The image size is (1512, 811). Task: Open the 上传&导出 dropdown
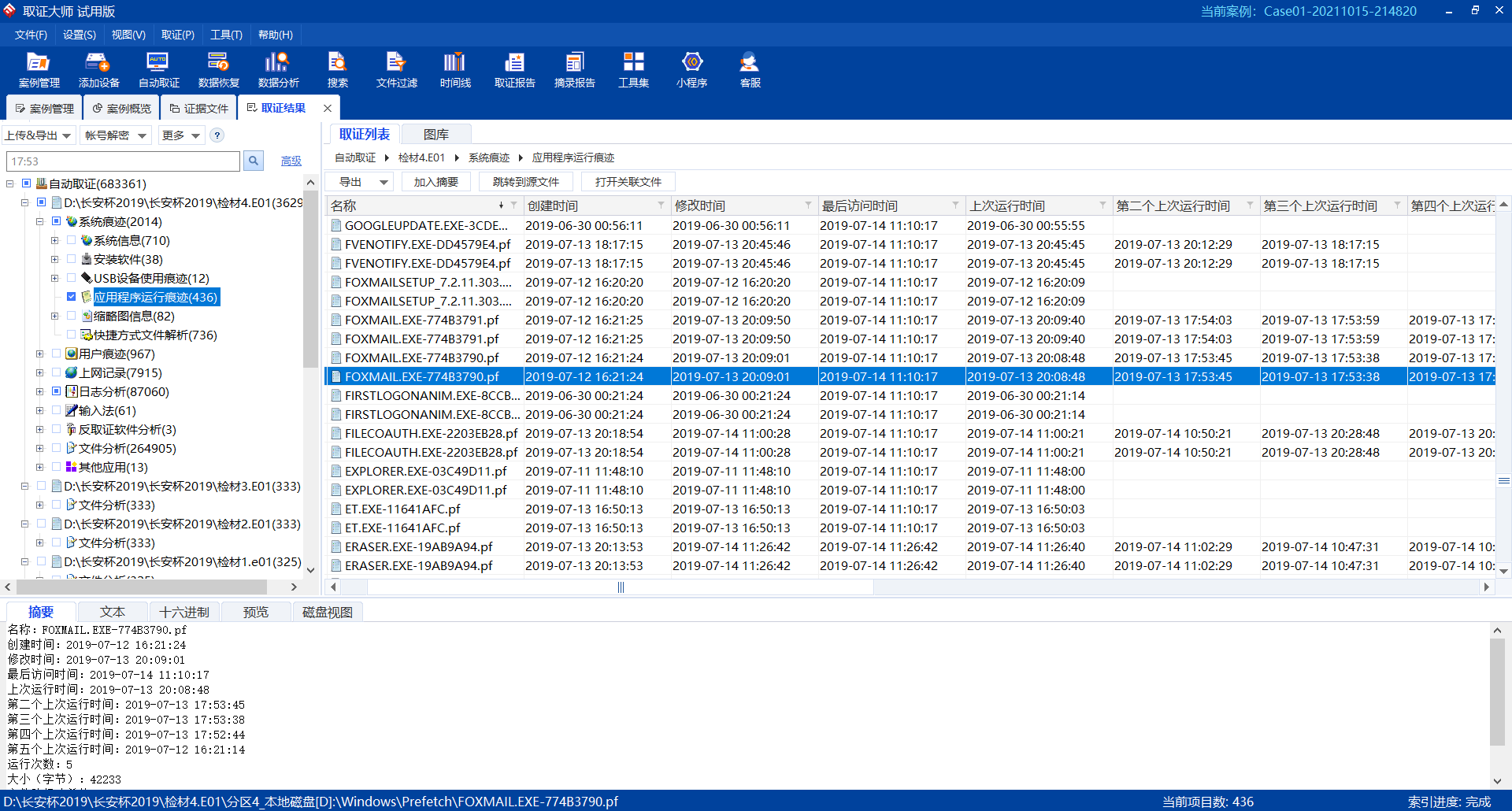click(x=39, y=135)
